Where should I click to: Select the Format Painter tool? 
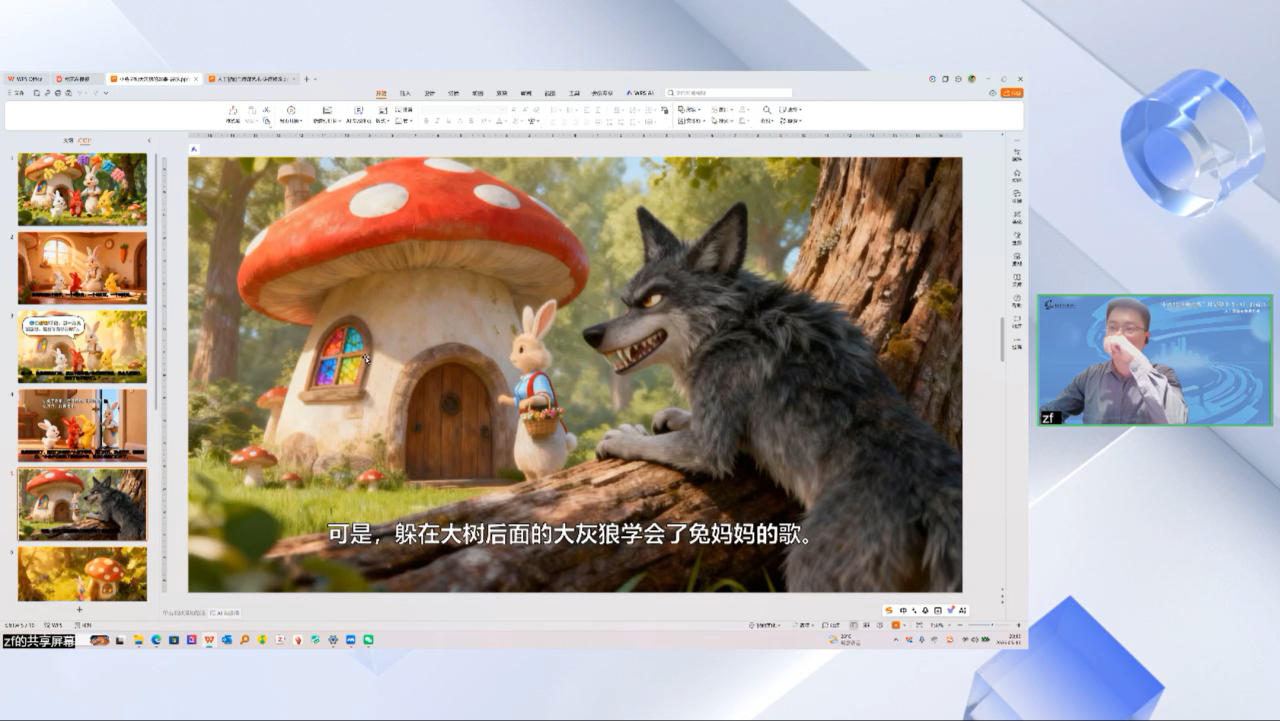tap(232, 113)
